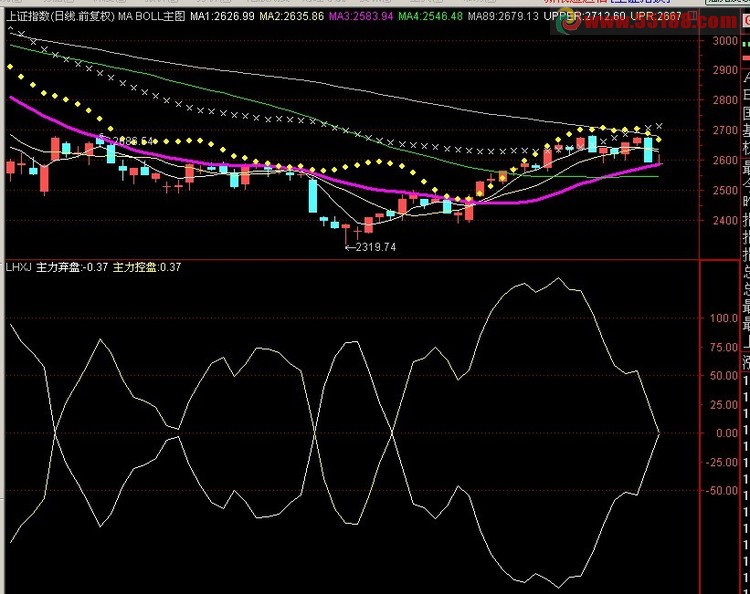This screenshot has width=750, height=594.
Task: Click the 主力控盘:0.37 readout
Action: (x=147, y=267)
